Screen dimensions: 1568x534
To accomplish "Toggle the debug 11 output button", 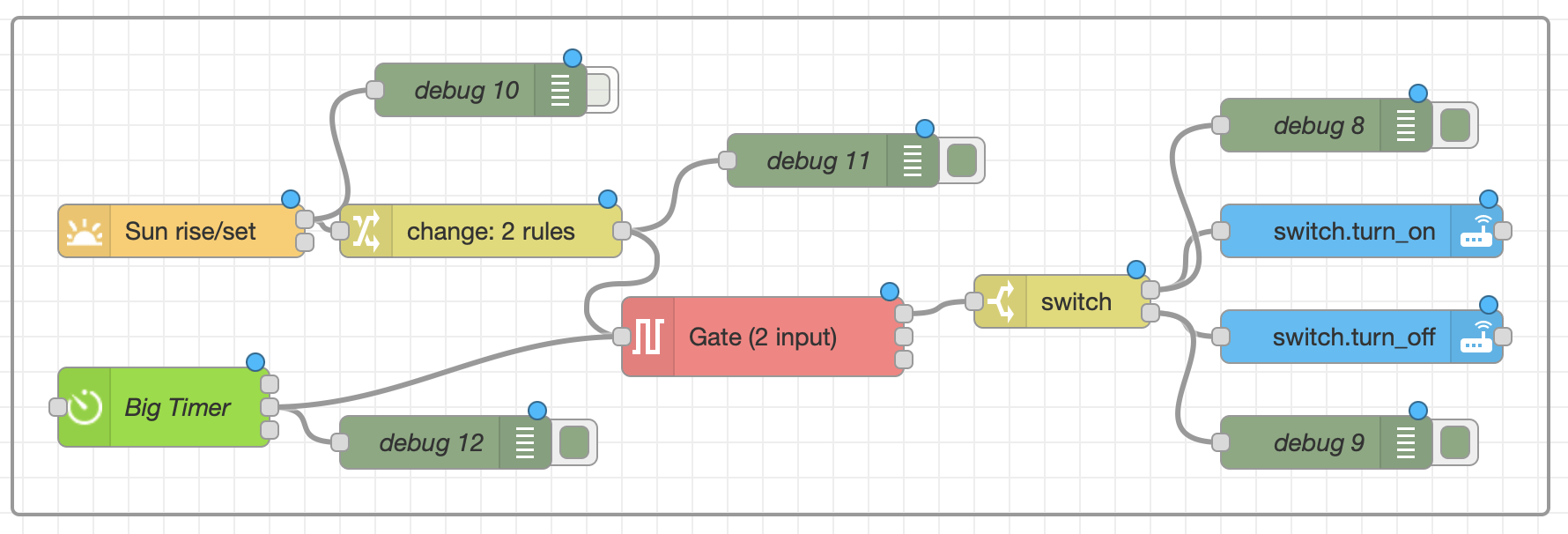I will (961, 160).
